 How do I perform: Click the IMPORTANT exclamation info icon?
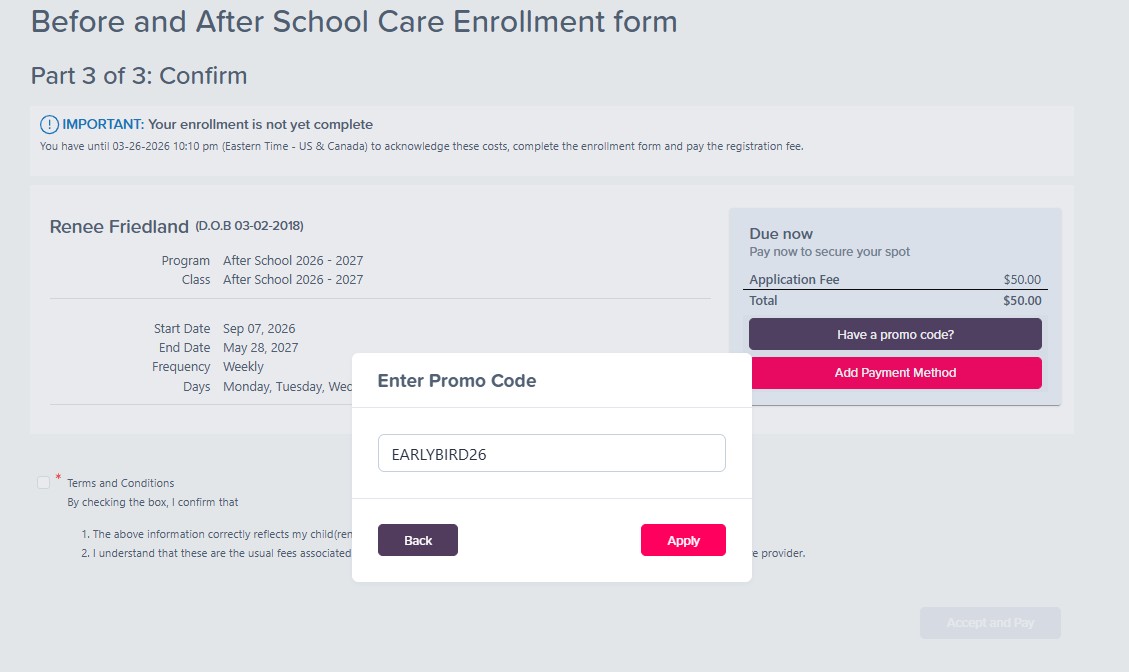(x=49, y=125)
